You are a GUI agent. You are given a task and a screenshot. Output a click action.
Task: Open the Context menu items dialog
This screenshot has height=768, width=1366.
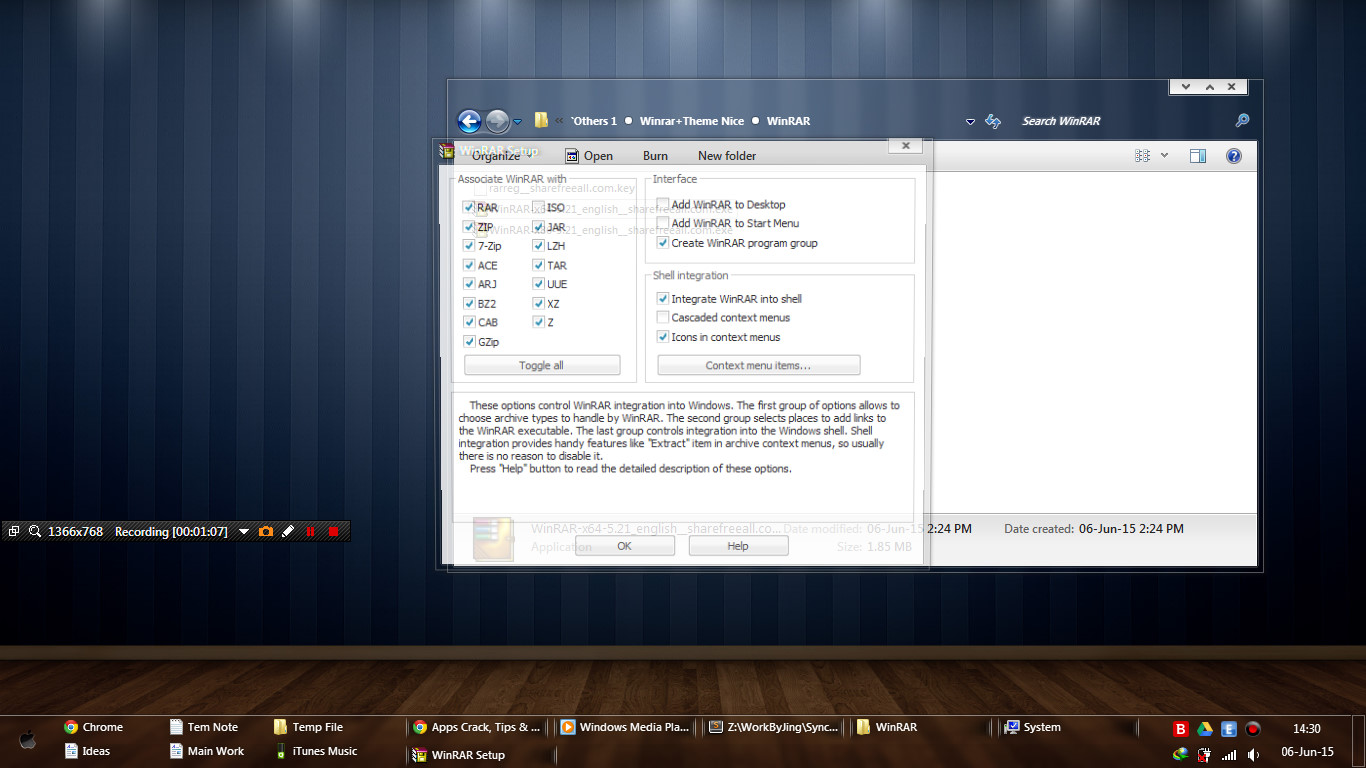[x=759, y=365]
